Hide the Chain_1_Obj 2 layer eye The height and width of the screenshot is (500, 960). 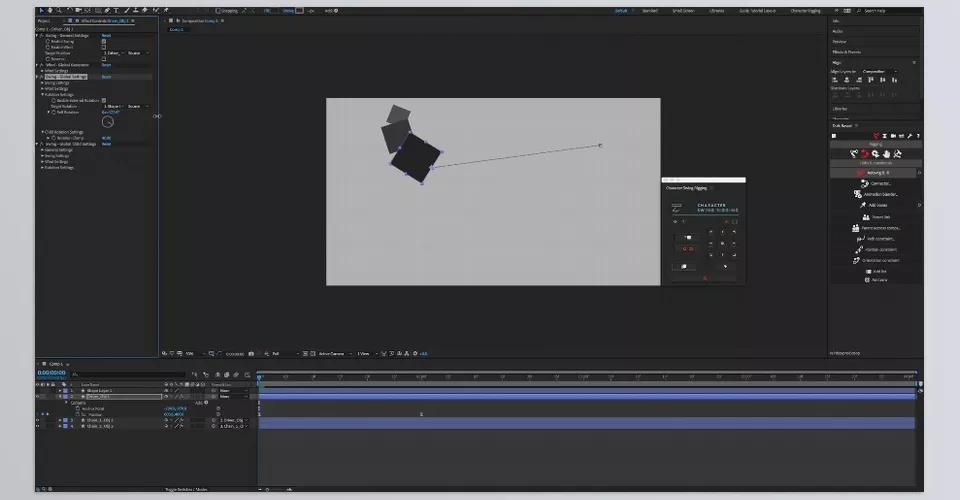tap(37, 420)
